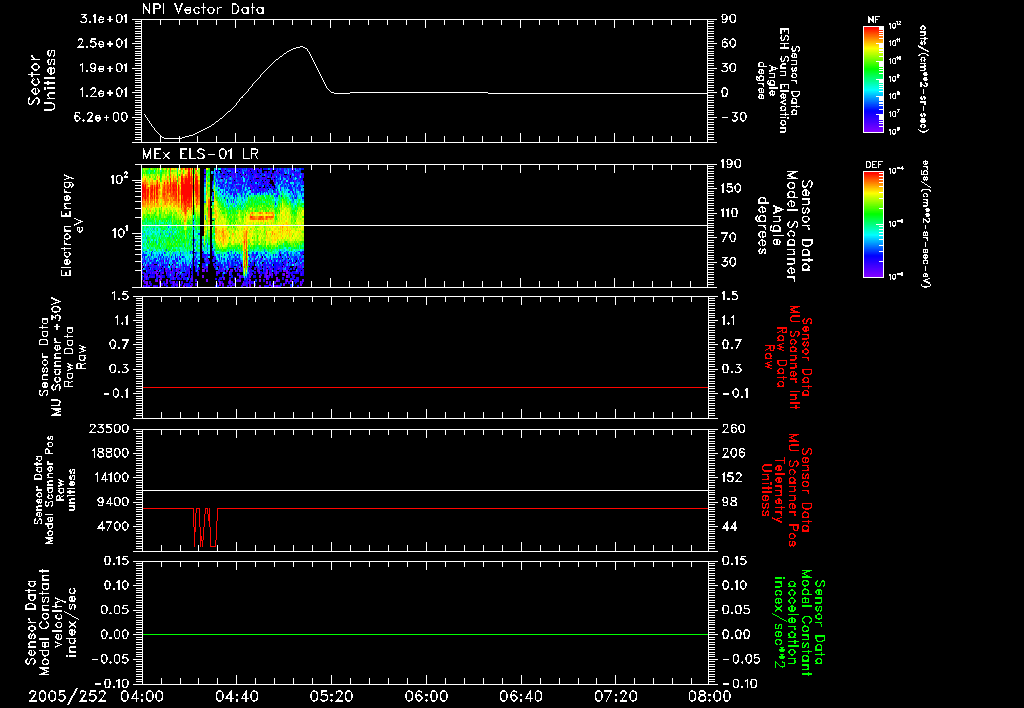Select the 'ESH Sun Elevation Angle' axis label

click(777, 80)
